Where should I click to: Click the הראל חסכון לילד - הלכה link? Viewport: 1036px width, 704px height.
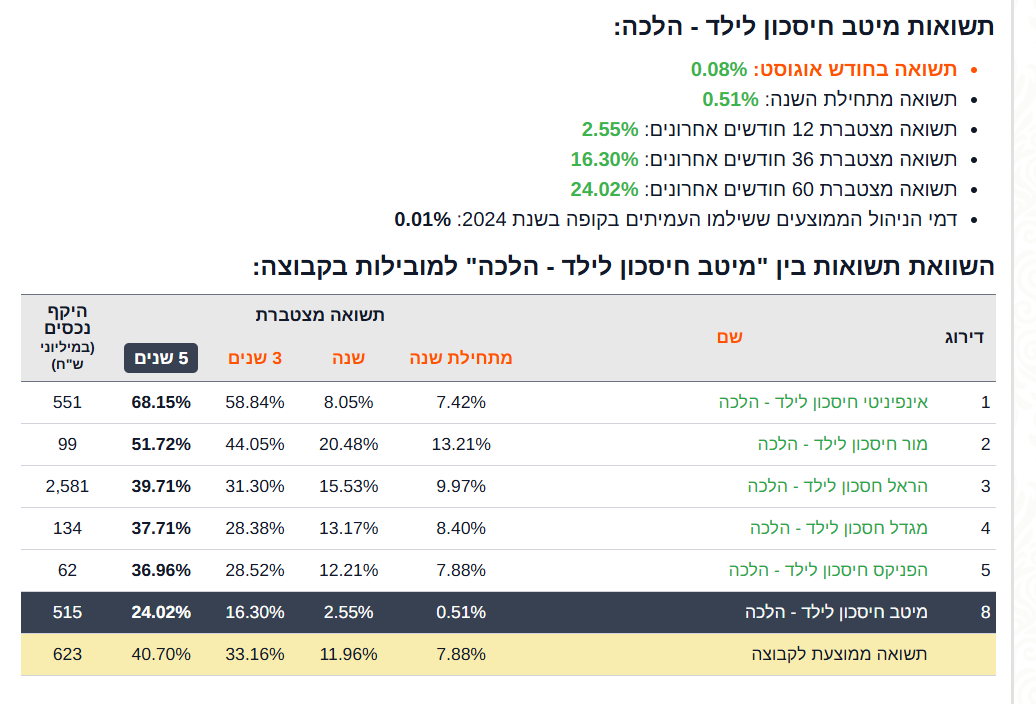tap(838, 486)
